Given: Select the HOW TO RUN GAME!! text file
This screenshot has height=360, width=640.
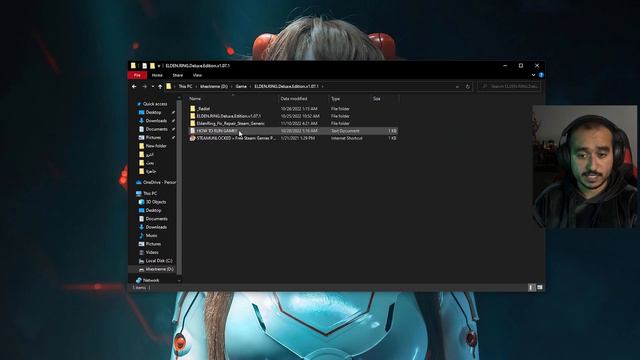Looking at the screenshot, I should tap(217, 131).
